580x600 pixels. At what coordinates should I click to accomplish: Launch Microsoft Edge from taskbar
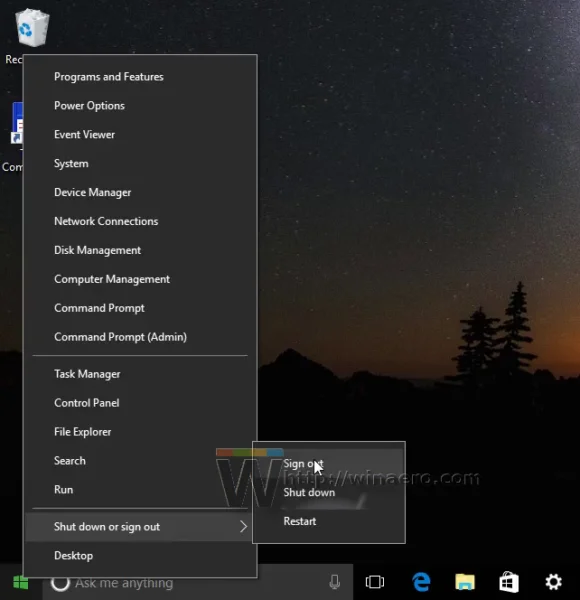tap(421, 582)
